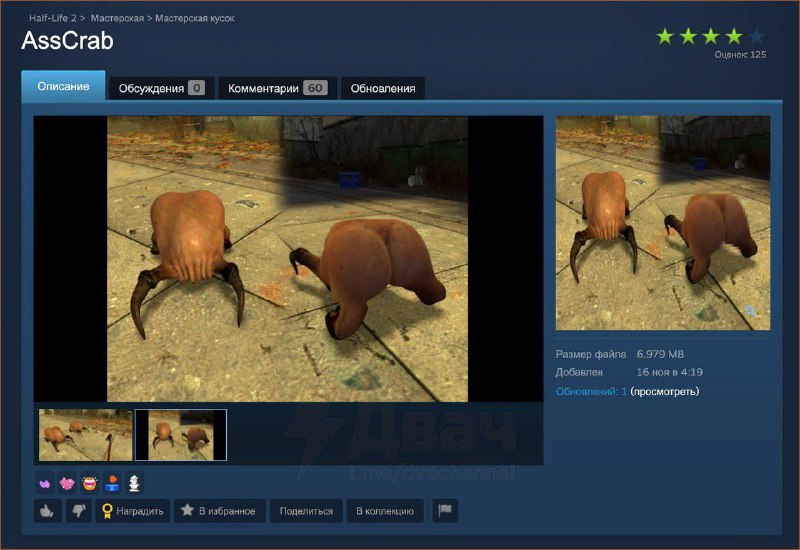Screen dimensions: 800x550
Task: Click the (просмотреть) link
Action: pyautogui.click(x=664, y=391)
